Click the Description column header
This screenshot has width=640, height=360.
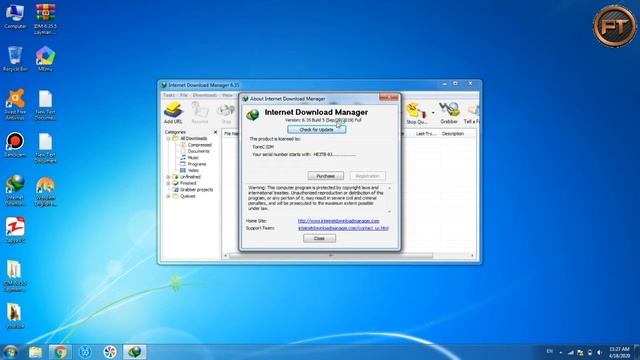click(453, 134)
